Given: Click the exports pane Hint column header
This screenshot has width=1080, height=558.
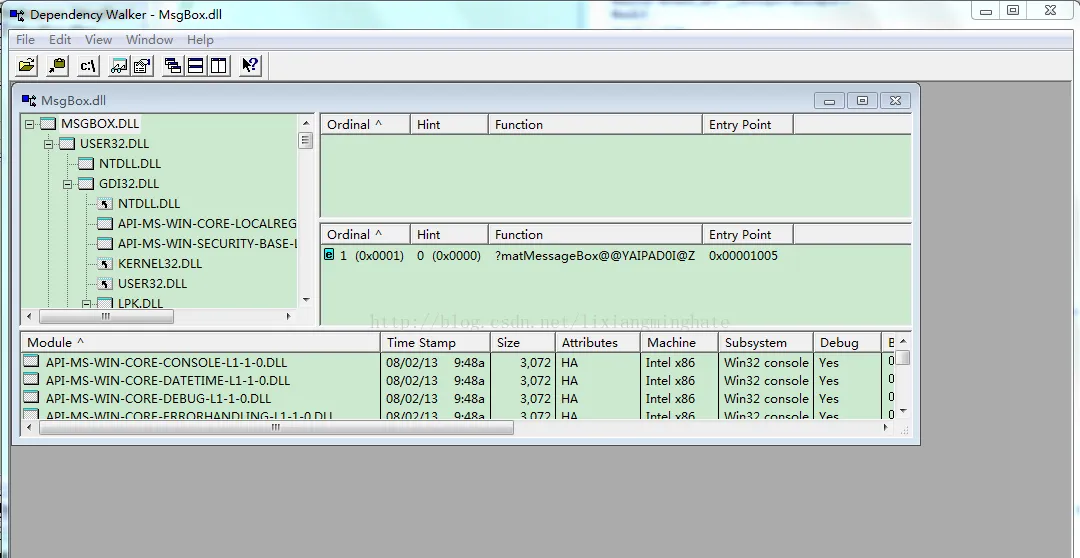Looking at the screenshot, I should pyautogui.click(x=449, y=235).
